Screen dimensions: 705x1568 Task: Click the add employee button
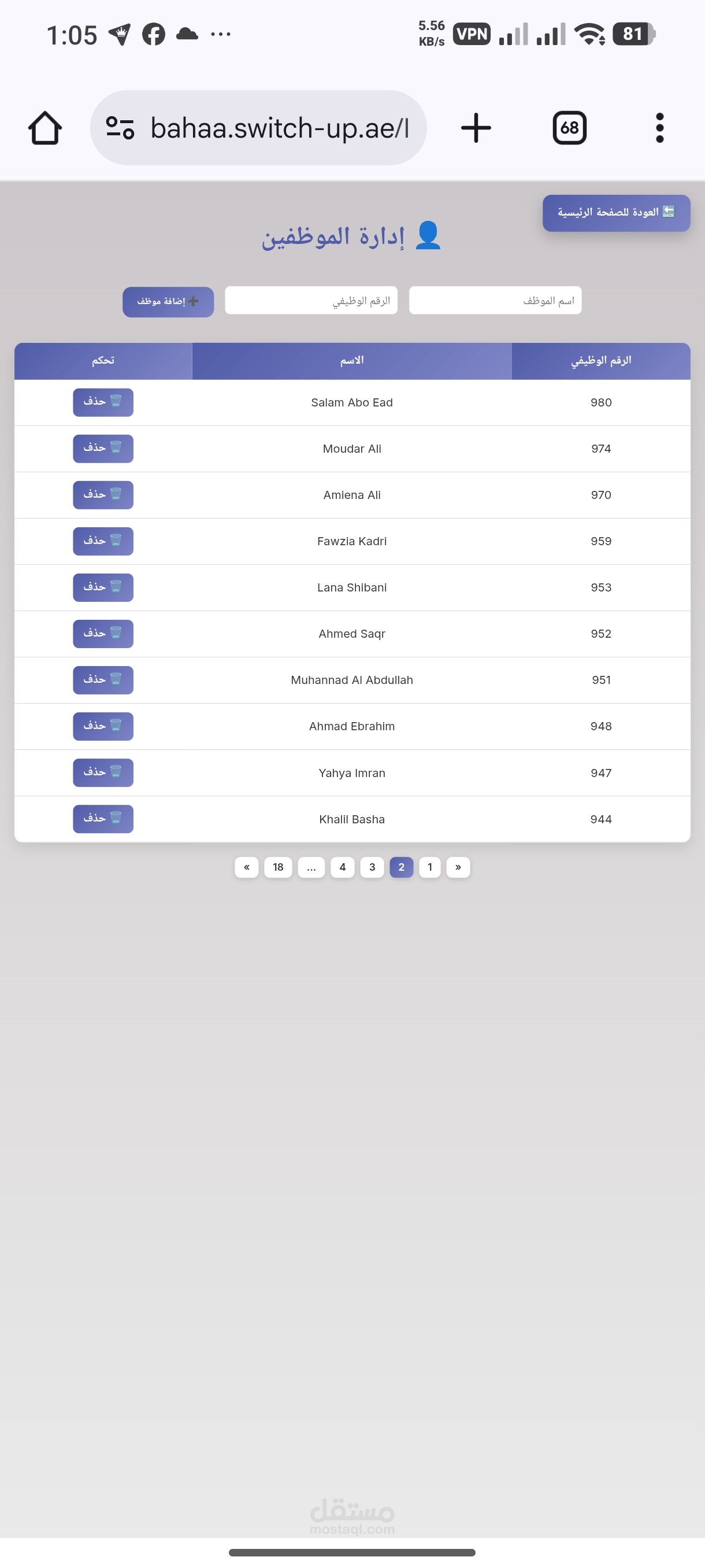pyautogui.click(x=168, y=301)
